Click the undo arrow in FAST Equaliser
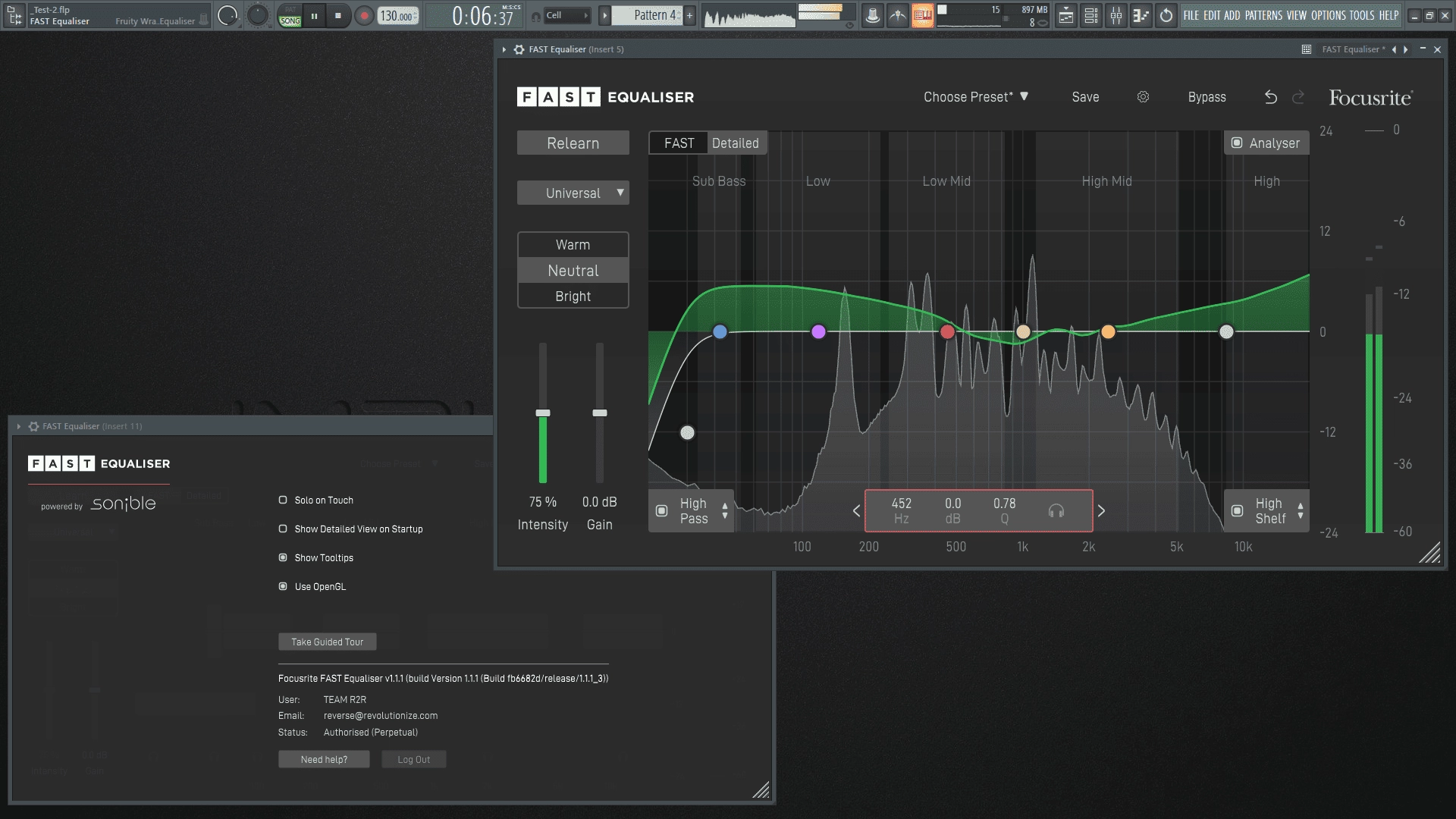1456x819 pixels. [x=1271, y=97]
